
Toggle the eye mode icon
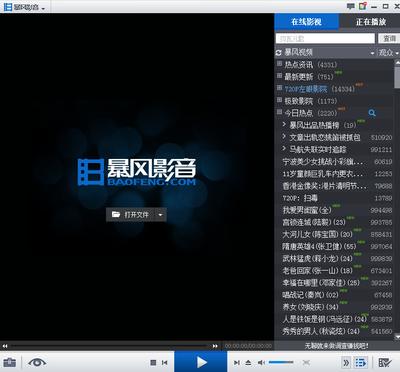[x=37, y=362]
